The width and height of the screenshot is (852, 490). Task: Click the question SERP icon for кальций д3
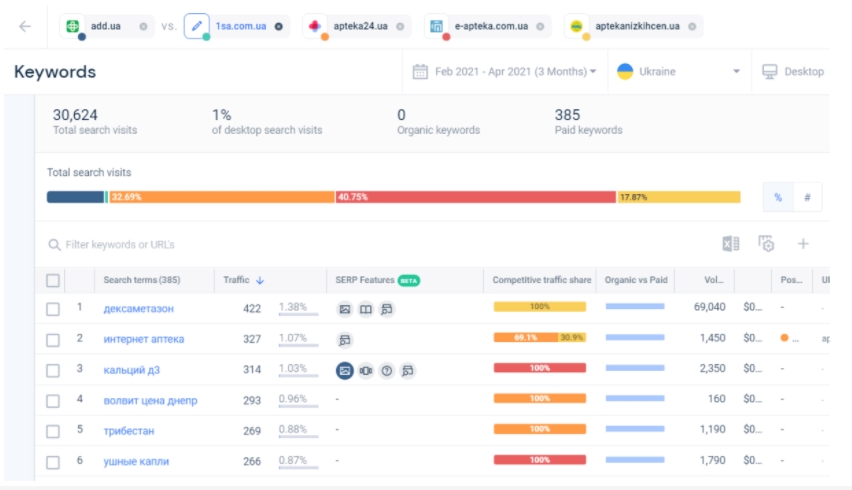pyautogui.click(x=387, y=370)
